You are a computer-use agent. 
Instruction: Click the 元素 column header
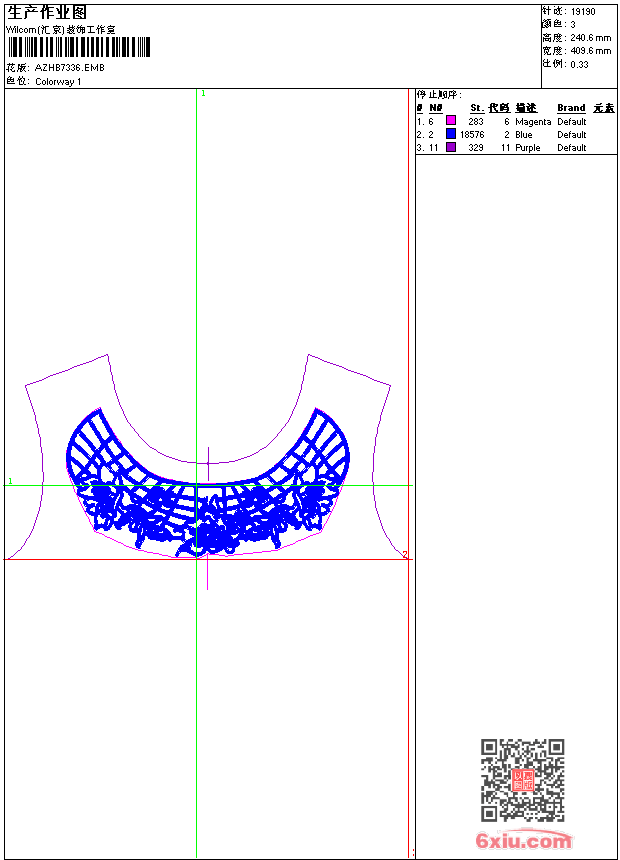[x=604, y=108]
